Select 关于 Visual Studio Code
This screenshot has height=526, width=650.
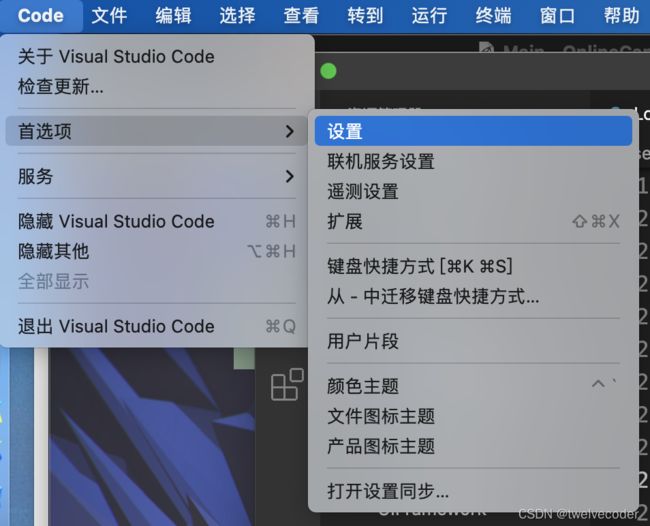157,56
